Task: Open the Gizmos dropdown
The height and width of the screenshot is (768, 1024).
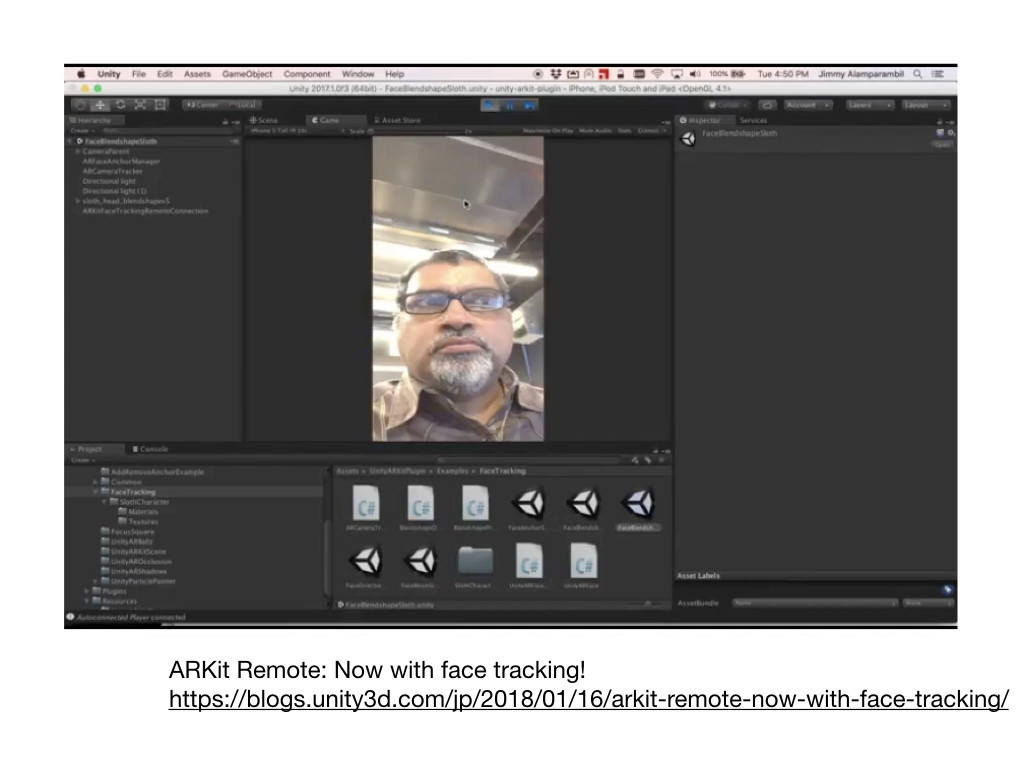Action: tap(652, 131)
